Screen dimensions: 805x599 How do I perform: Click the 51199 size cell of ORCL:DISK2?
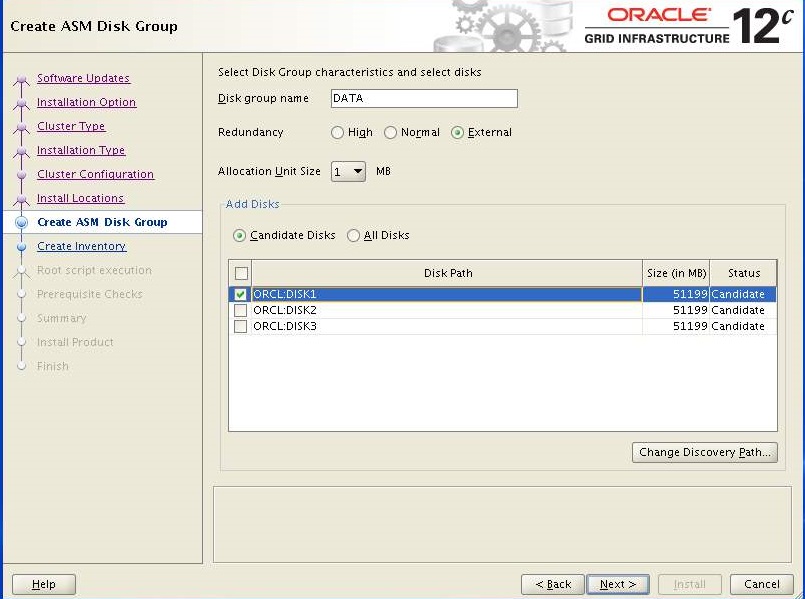676,311
